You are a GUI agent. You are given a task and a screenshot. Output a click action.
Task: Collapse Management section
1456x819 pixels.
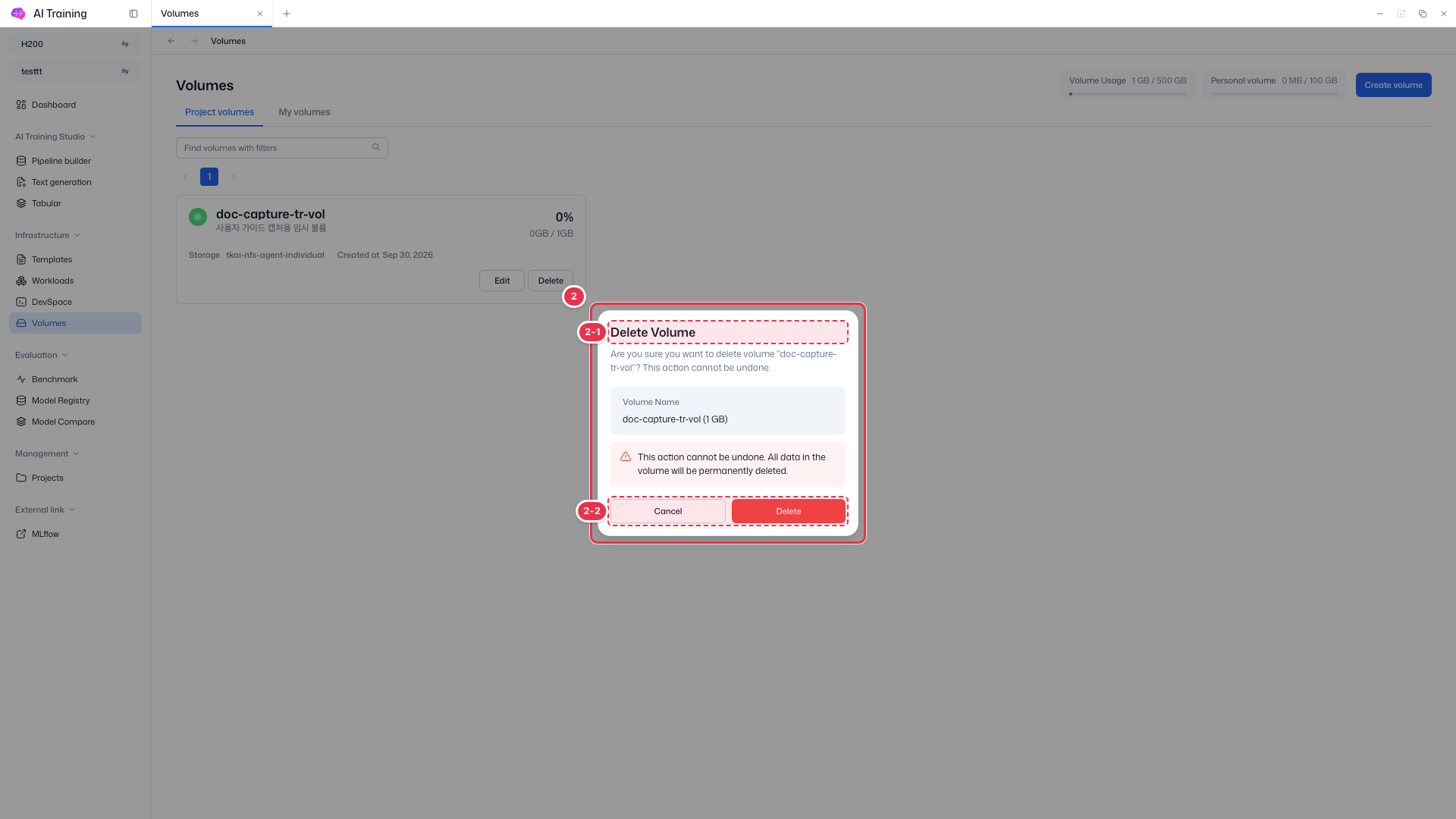tap(47, 453)
